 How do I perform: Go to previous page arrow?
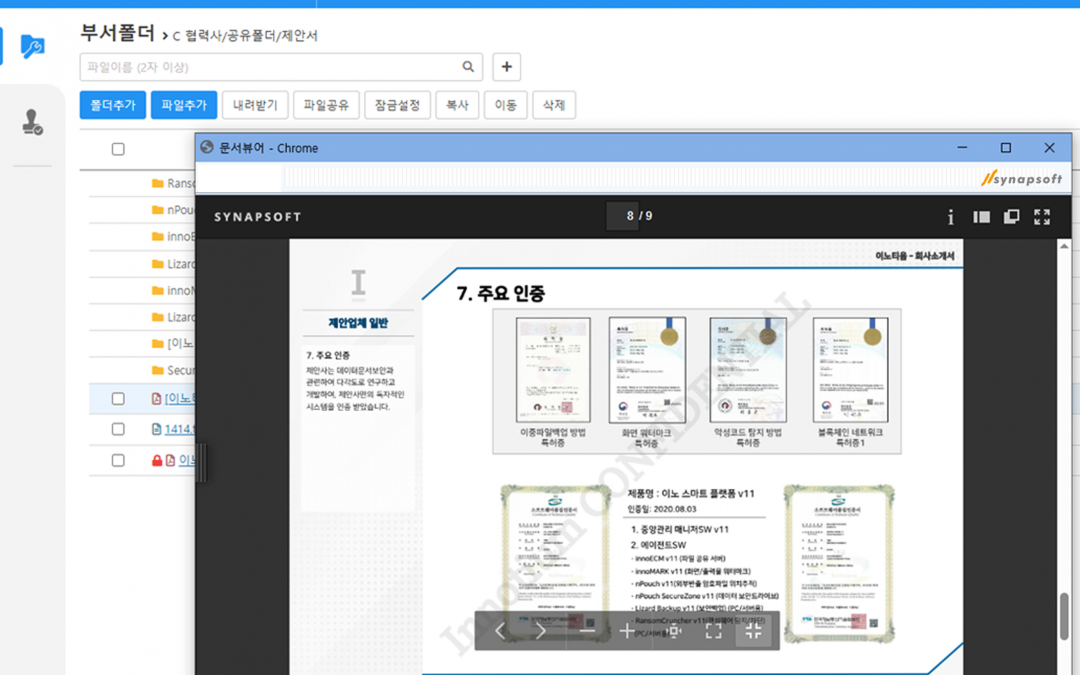point(501,630)
